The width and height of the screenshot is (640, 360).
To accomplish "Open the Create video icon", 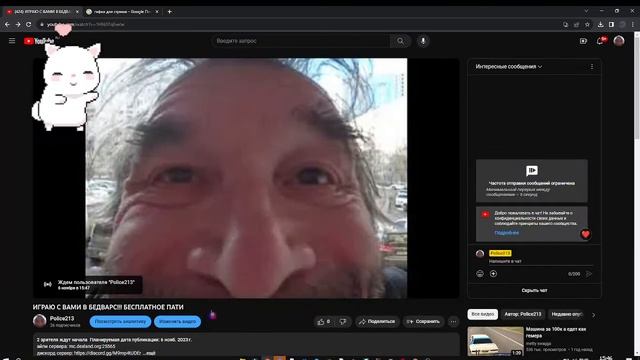I will tap(583, 41).
